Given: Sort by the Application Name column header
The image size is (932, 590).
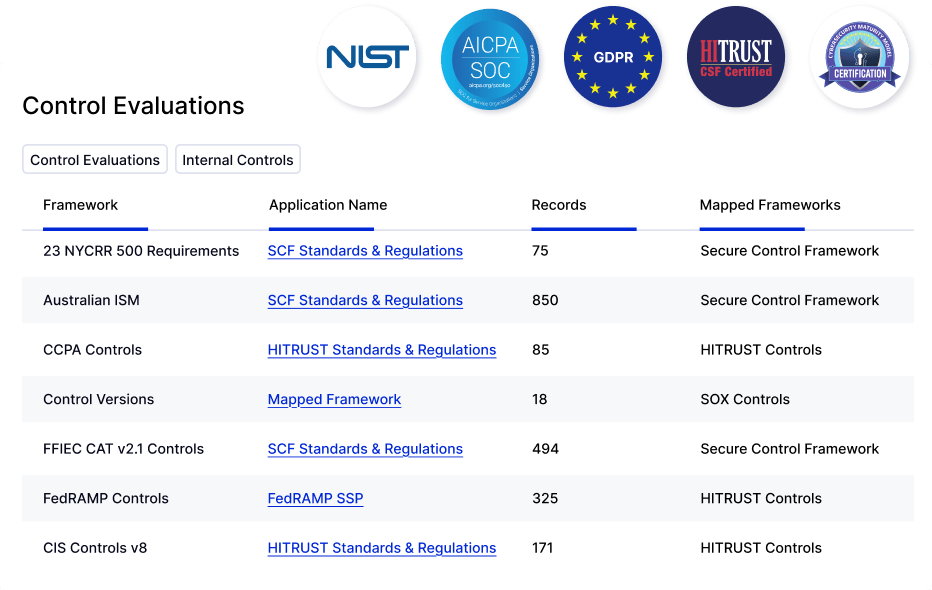Looking at the screenshot, I should click(x=328, y=205).
